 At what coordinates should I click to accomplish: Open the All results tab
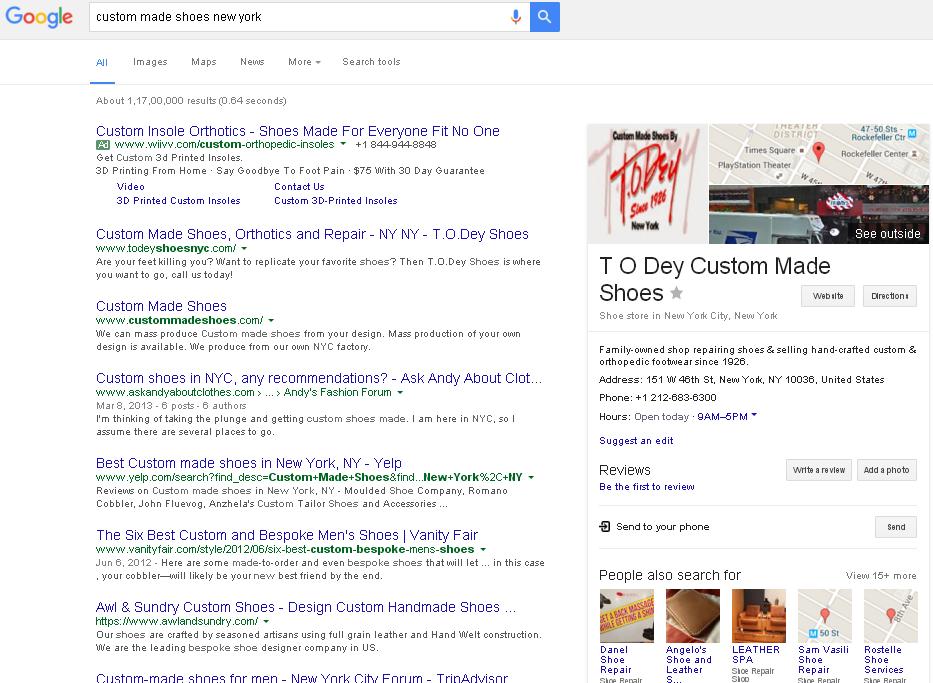tap(102, 62)
